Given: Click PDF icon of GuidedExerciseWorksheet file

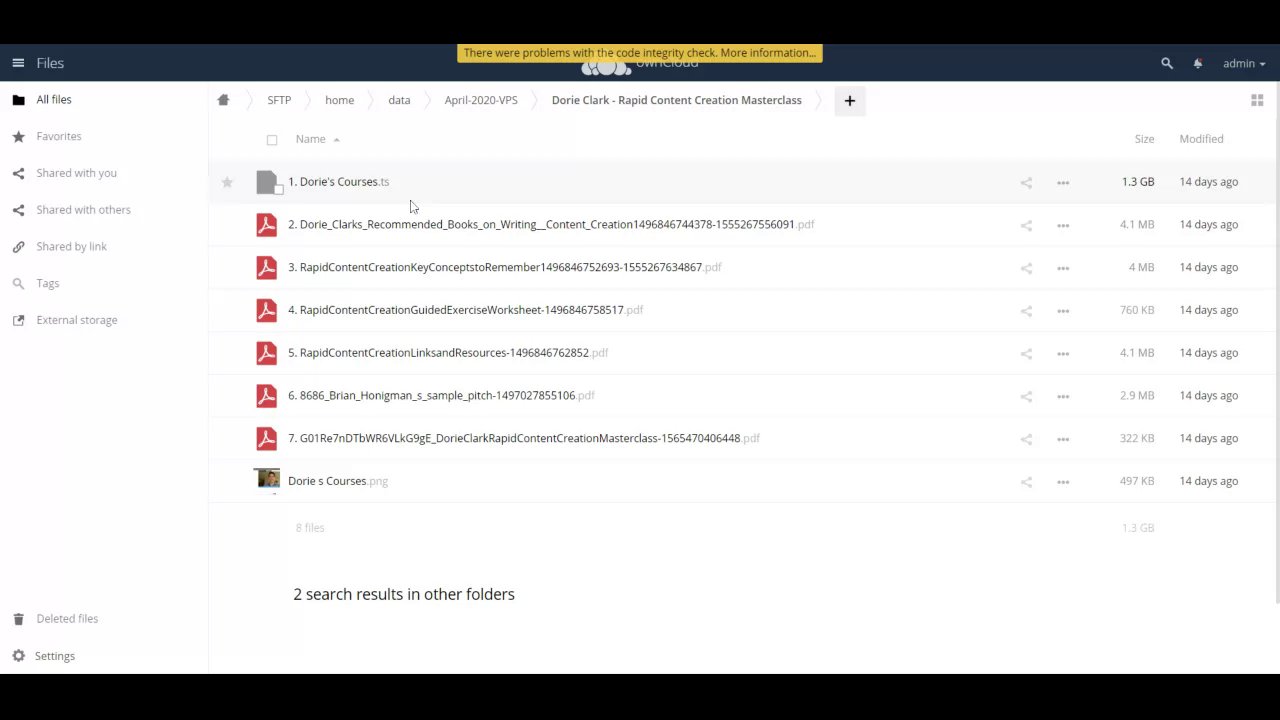Looking at the screenshot, I should point(266,310).
